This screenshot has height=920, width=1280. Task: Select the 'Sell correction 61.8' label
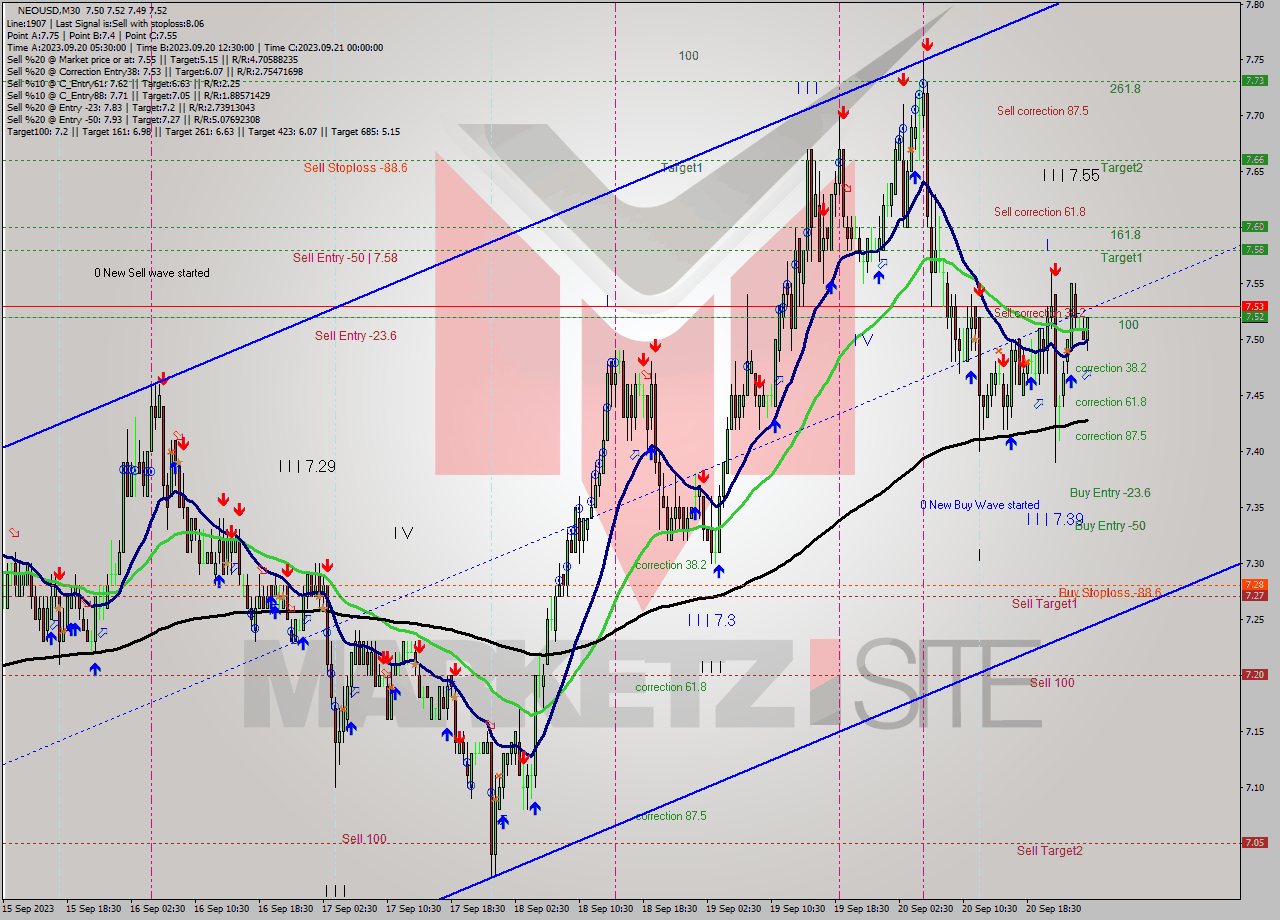tap(1039, 212)
